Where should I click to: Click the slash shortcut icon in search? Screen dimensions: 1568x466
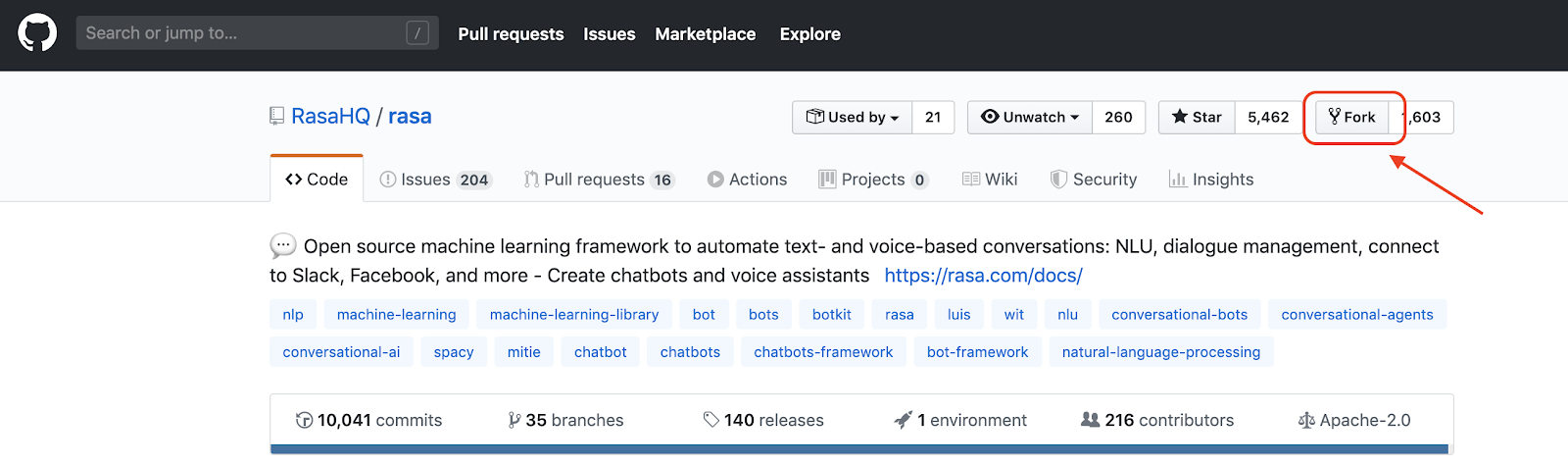417,33
